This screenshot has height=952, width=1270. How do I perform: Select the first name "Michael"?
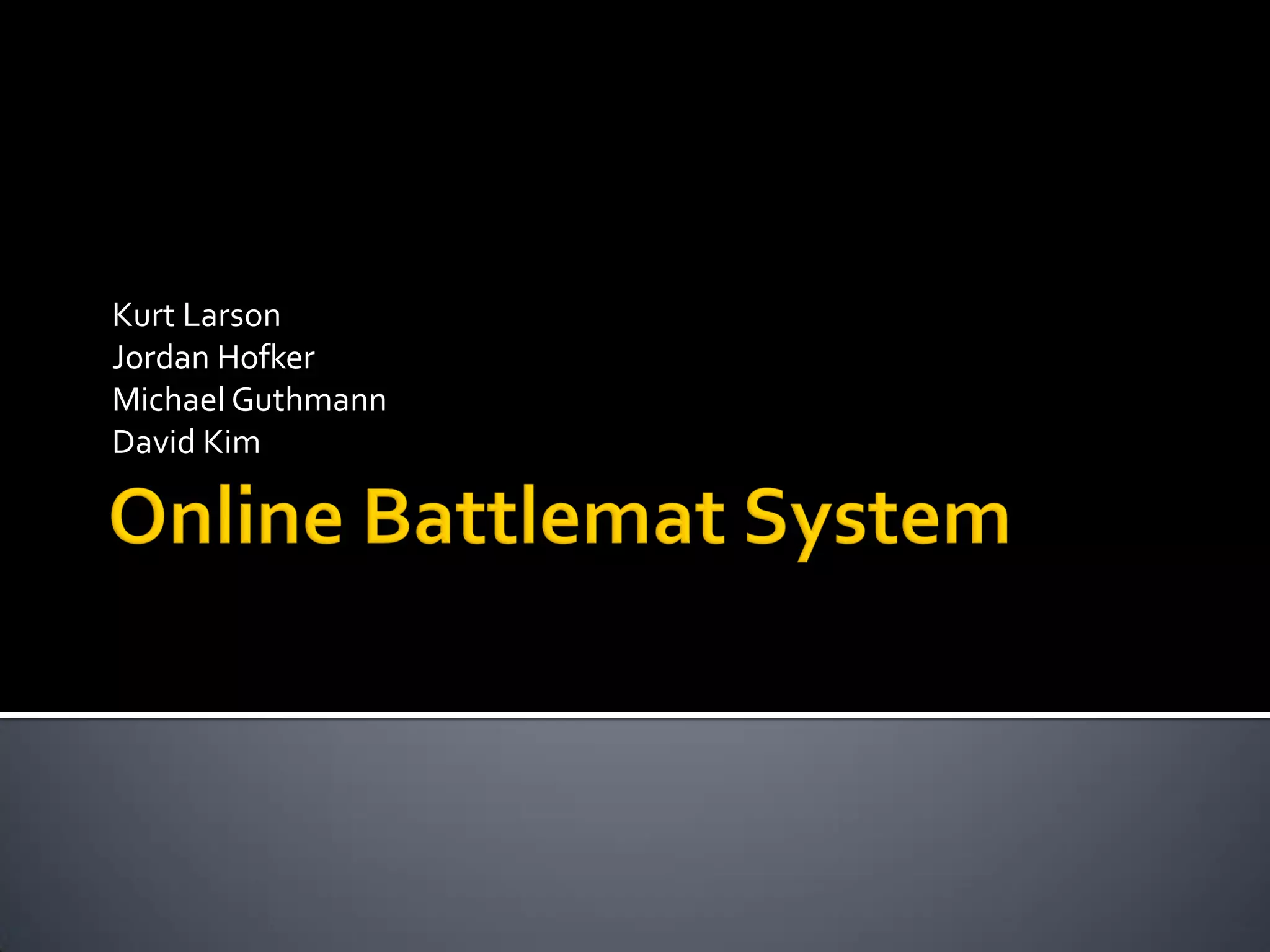click(x=168, y=400)
